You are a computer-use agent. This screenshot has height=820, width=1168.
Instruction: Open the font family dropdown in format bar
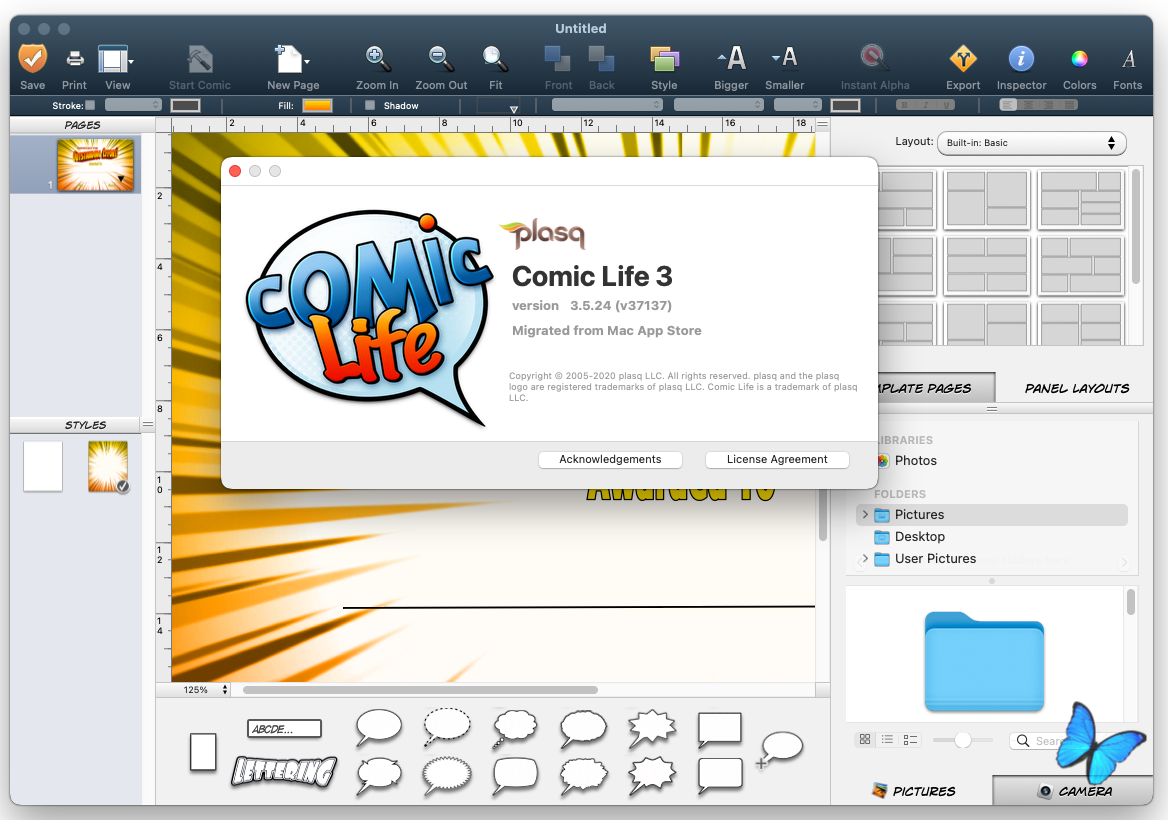(606, 105)
